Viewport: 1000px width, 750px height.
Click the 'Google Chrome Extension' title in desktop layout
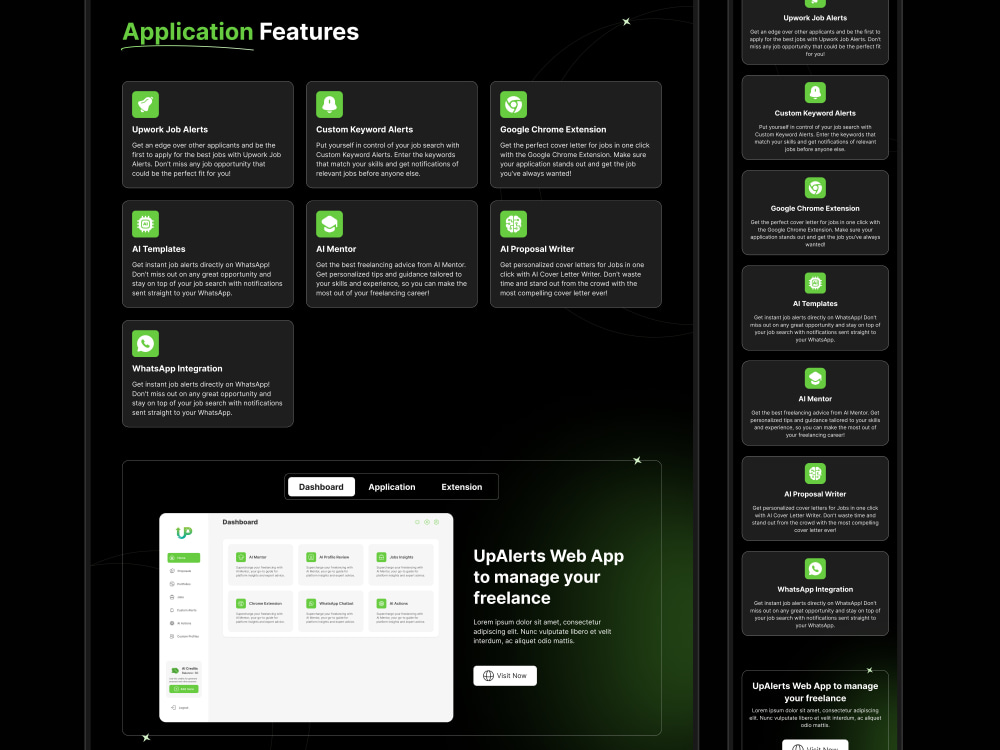click(553, 129)
